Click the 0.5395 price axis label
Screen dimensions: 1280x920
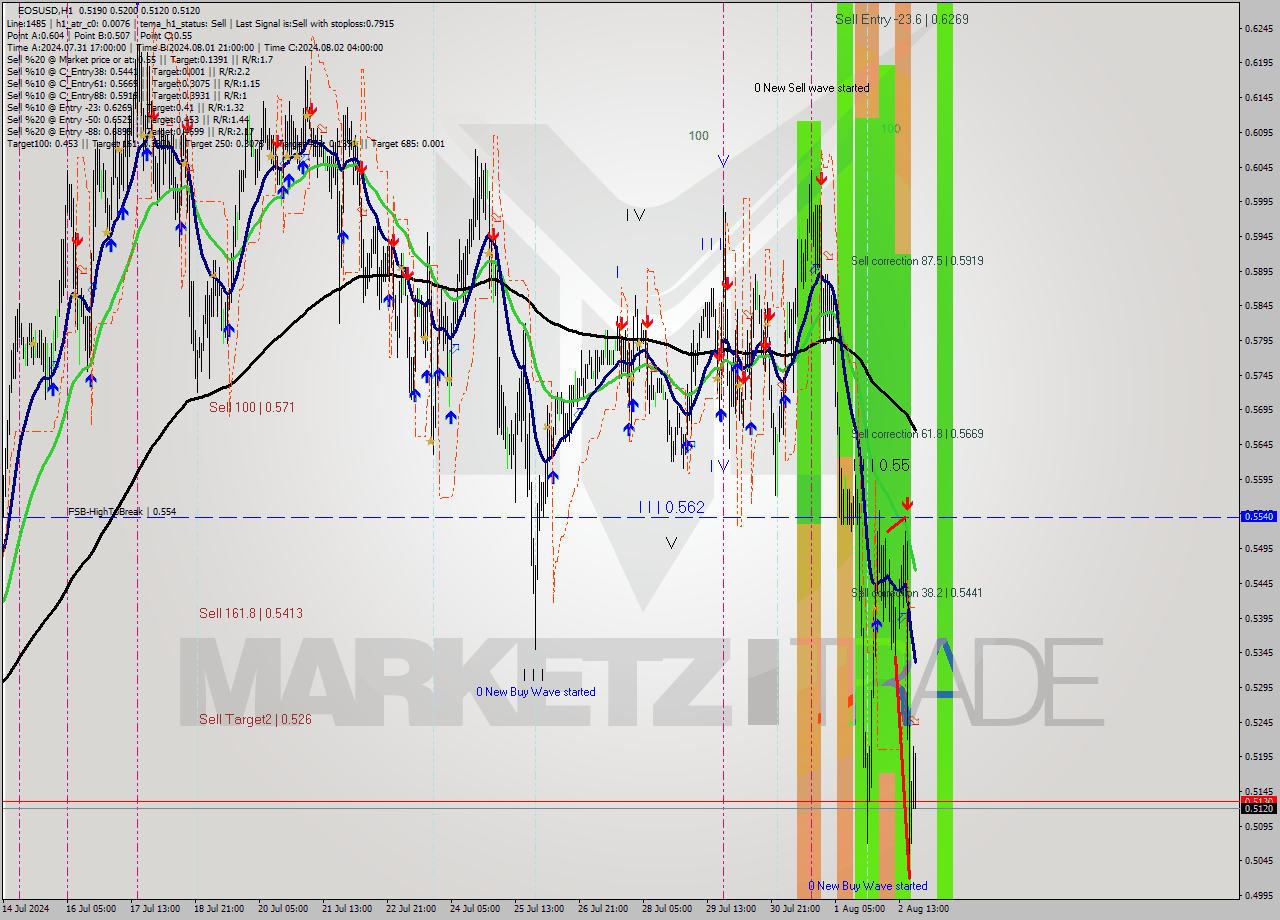tap(1258, 618)
